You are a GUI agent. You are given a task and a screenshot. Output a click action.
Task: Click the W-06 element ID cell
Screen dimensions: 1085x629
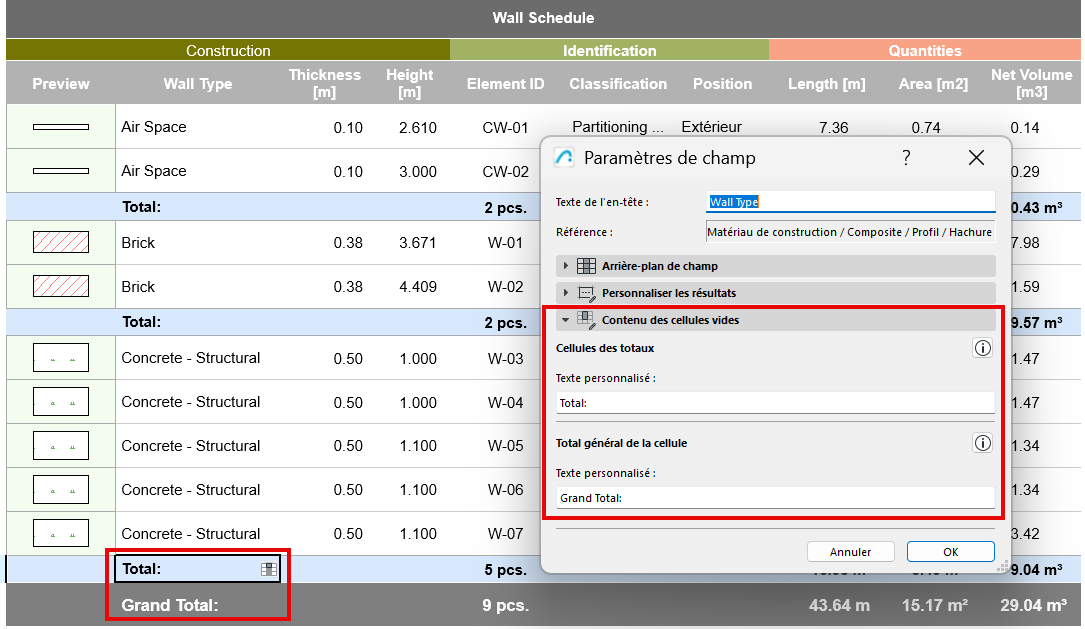(505, 489)
